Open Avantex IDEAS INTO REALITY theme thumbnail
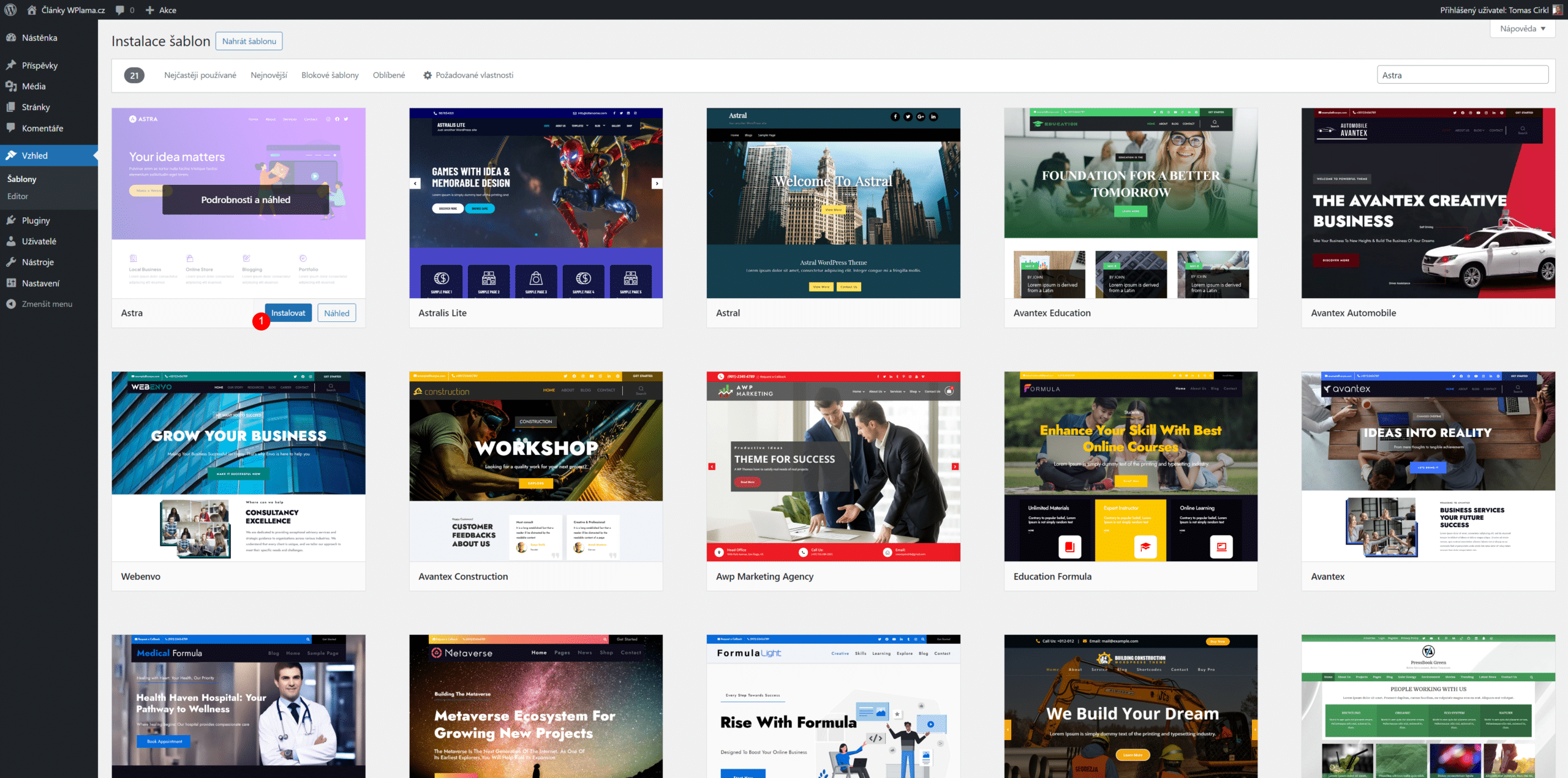1568x778 pixels. [x=1428, y=466]
